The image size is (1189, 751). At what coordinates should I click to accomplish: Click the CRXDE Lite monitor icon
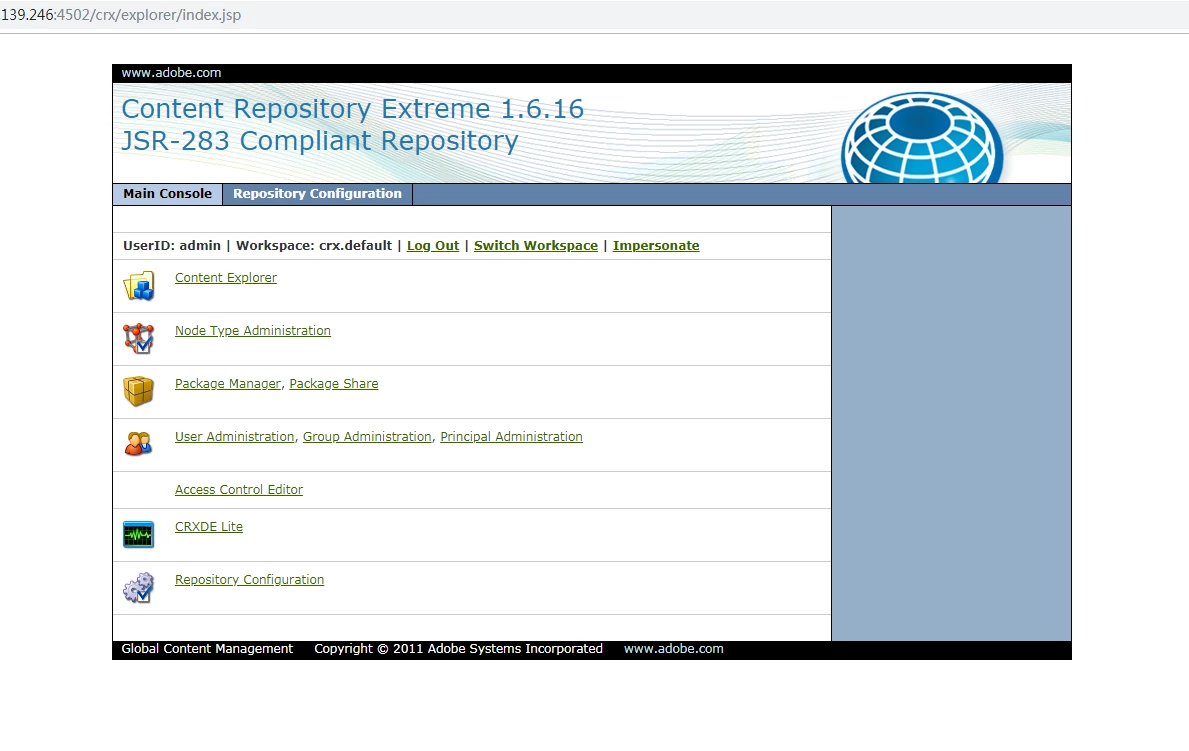pyautogui.click(x=139, y=535)
